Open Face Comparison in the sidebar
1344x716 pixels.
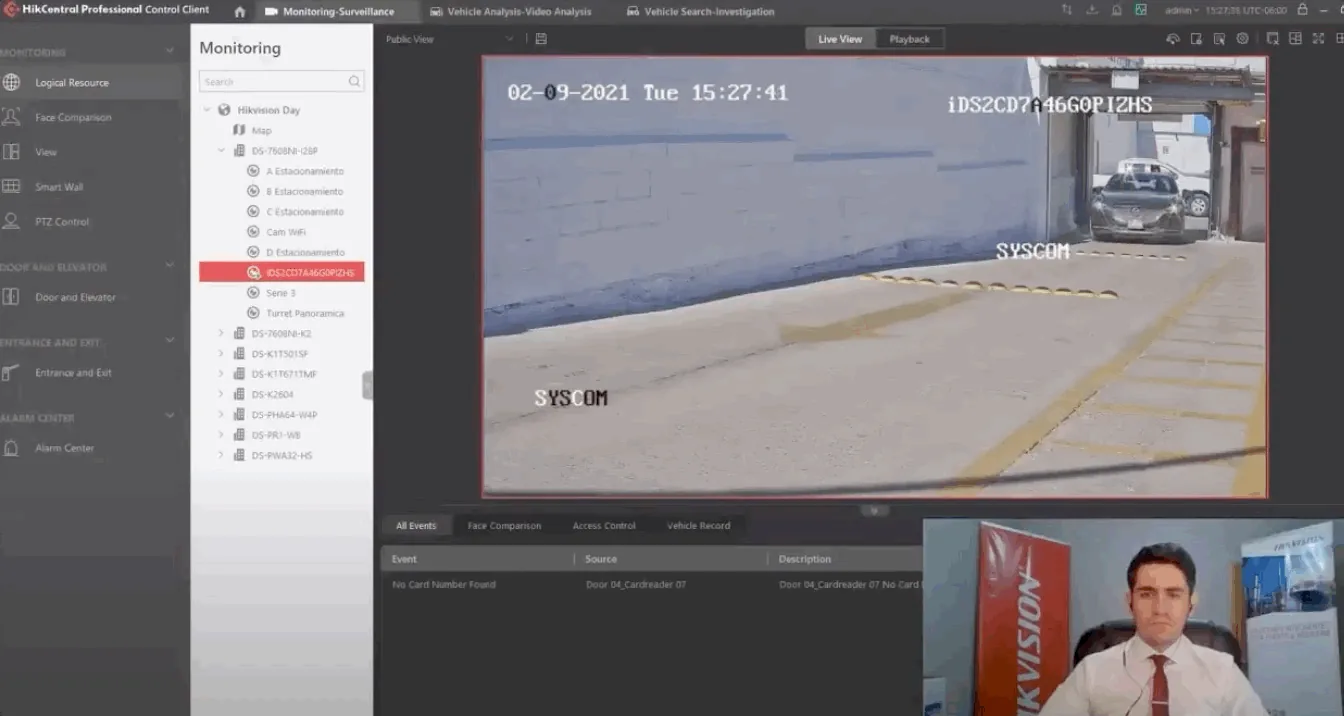tap(73, 117)
